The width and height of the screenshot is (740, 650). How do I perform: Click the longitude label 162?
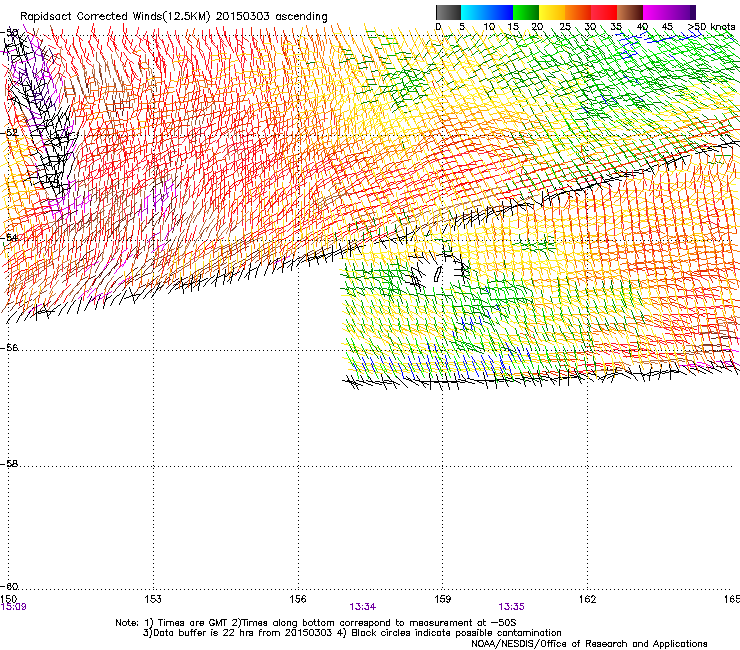587,599
